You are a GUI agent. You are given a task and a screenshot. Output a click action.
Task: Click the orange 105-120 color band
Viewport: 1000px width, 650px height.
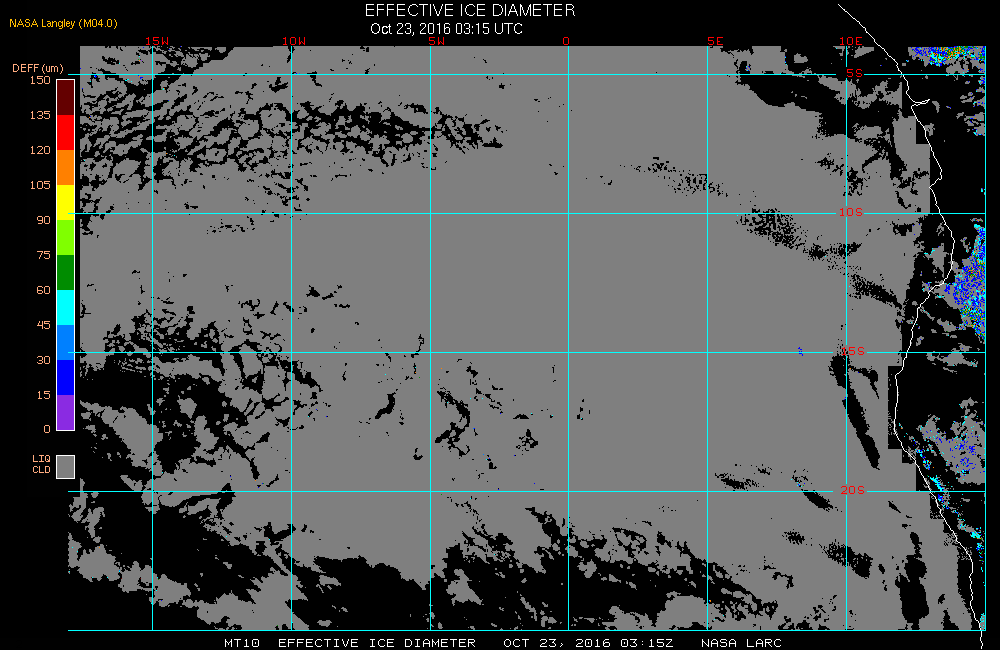coord(66,168)
